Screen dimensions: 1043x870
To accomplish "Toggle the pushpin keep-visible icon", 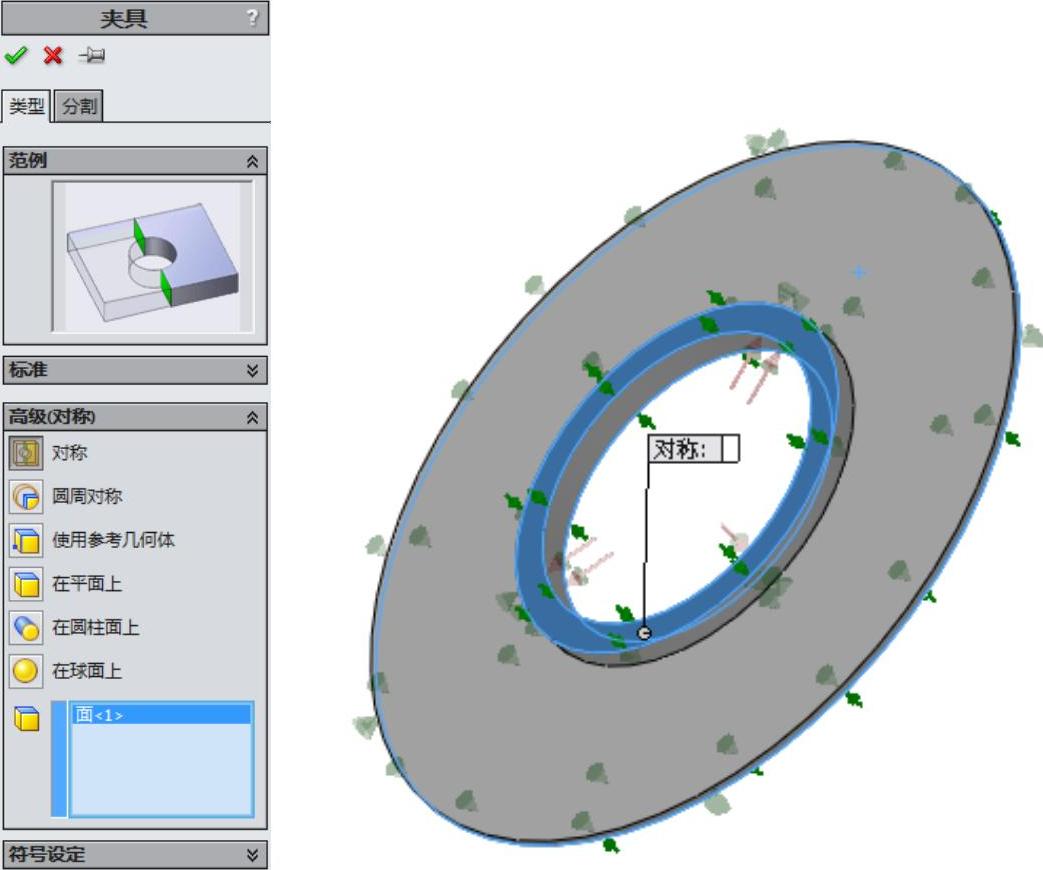I will [x=91, y=55].
